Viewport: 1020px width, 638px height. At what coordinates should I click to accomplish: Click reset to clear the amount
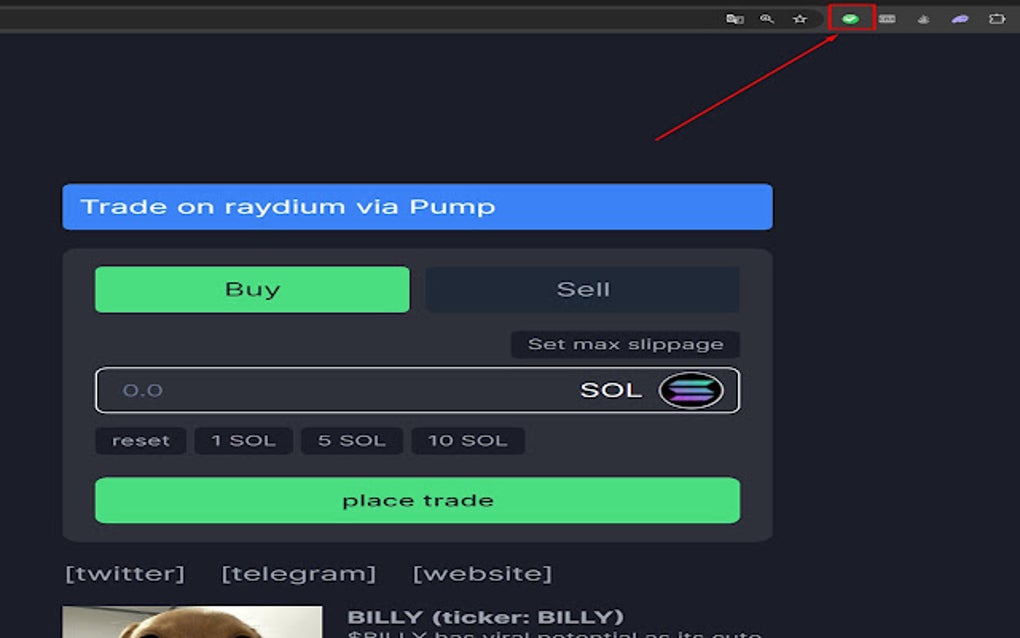140,440
